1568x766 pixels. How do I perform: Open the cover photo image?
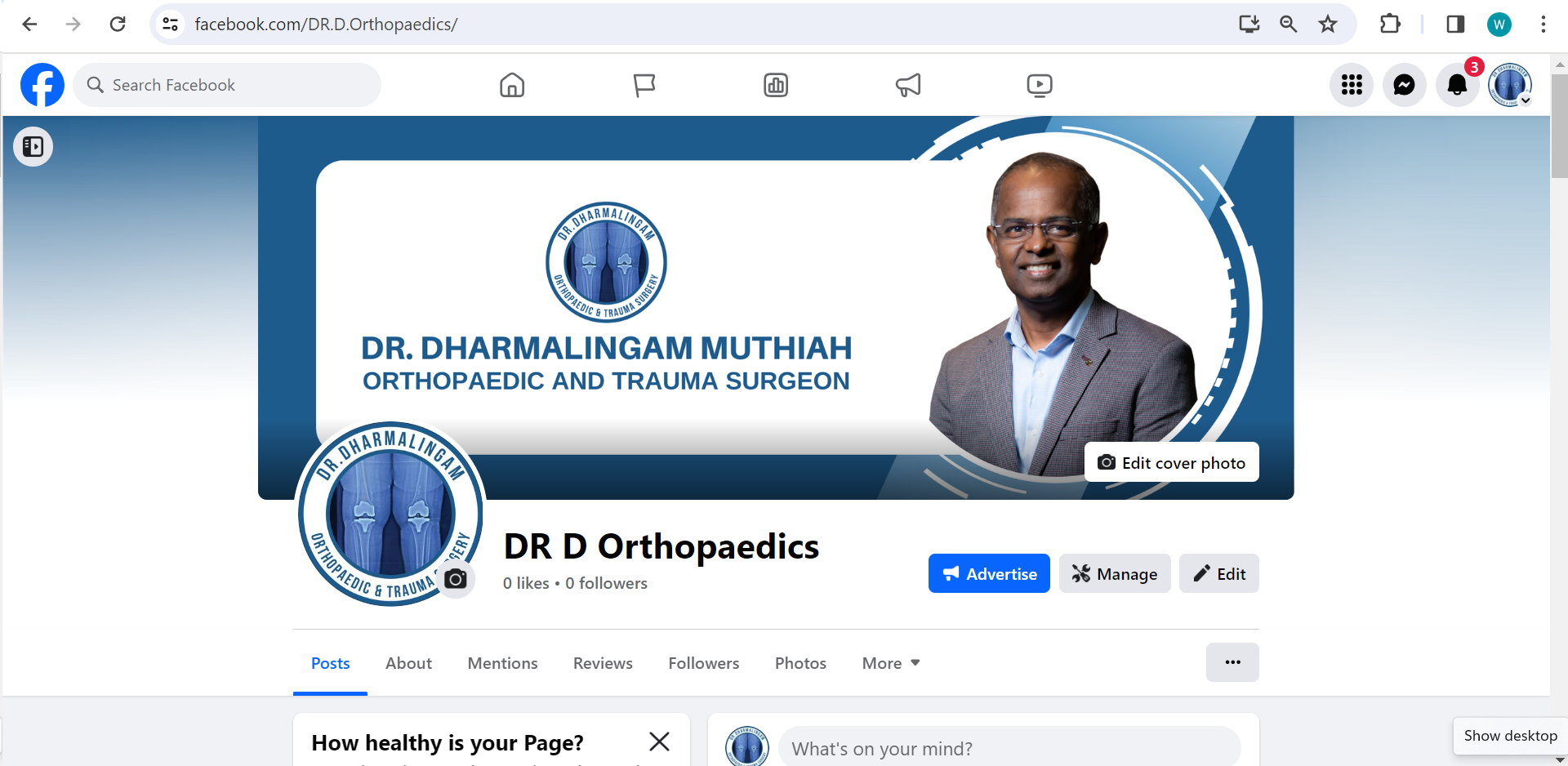coord(776,308)
